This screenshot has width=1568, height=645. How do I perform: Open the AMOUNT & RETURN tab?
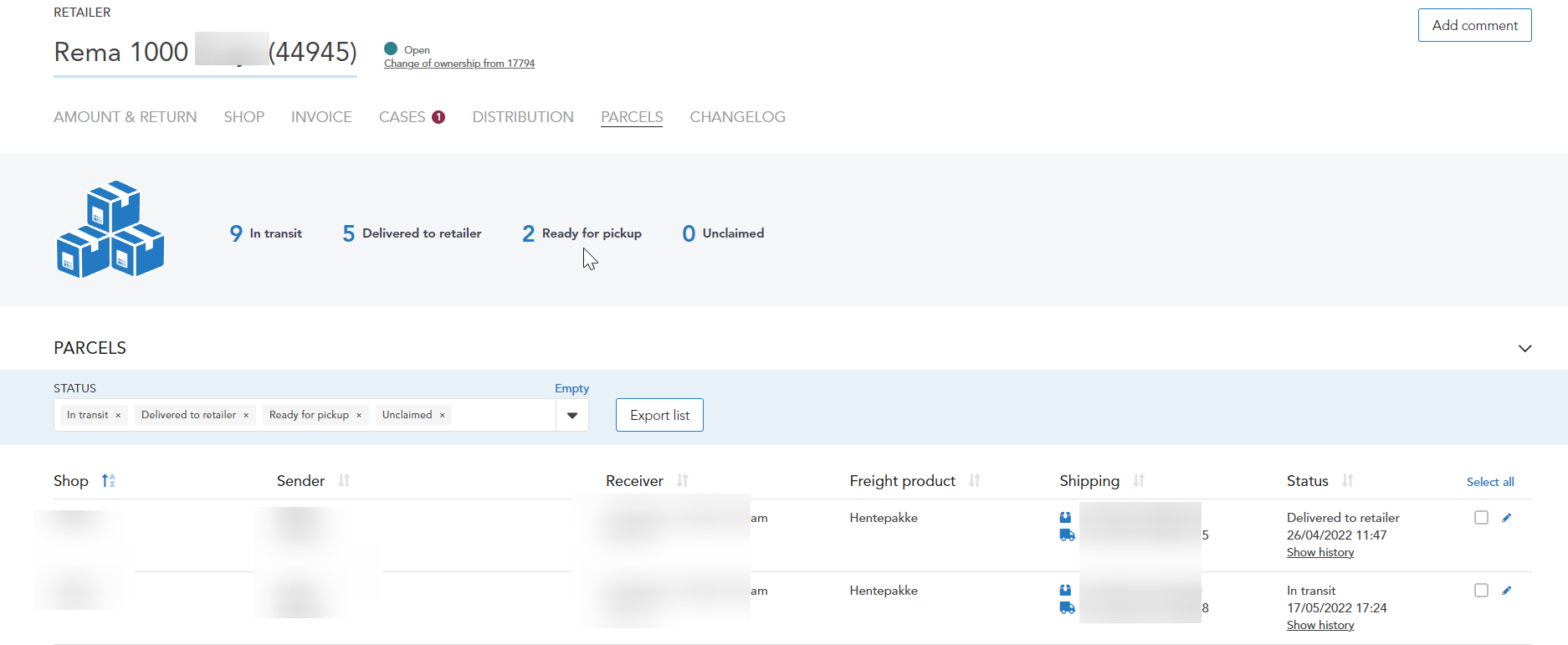(x=126, y=117)
